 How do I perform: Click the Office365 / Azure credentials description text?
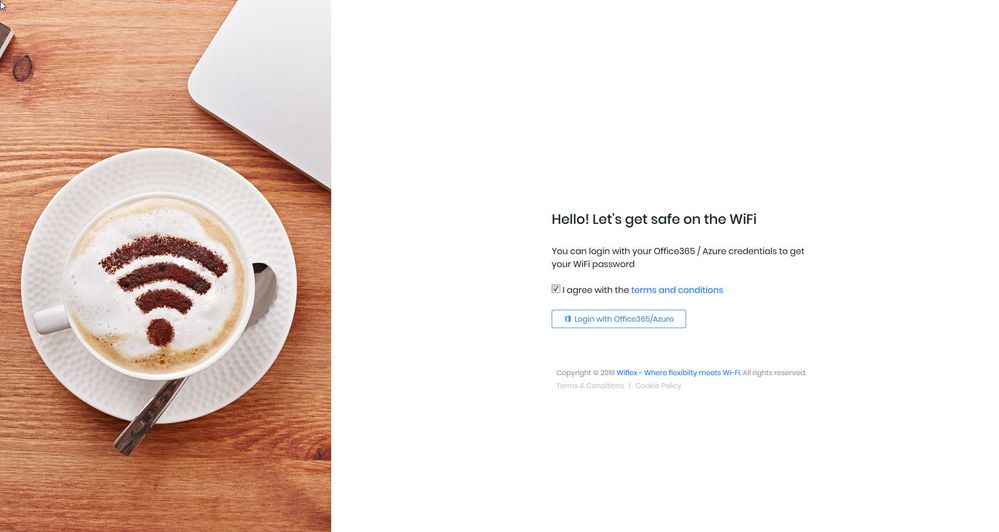678,257
